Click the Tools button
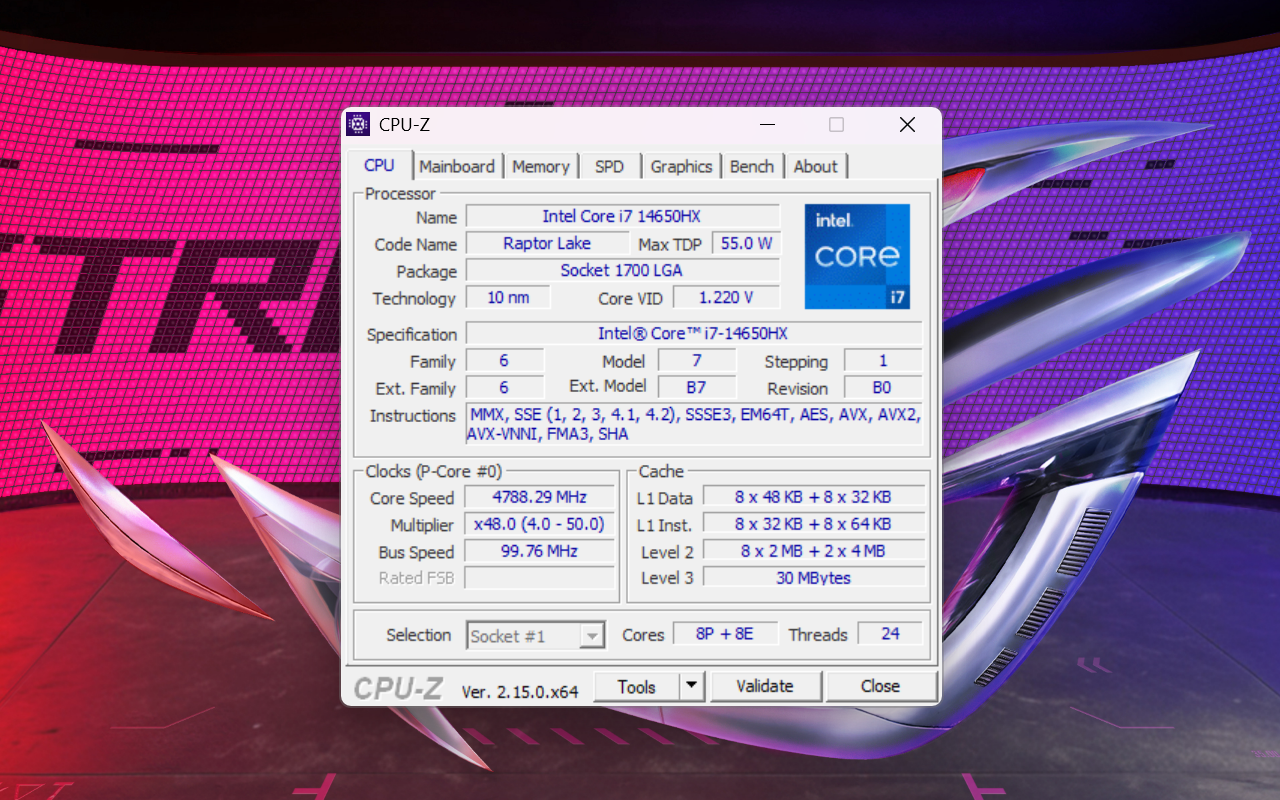 (x=637, y=686)
